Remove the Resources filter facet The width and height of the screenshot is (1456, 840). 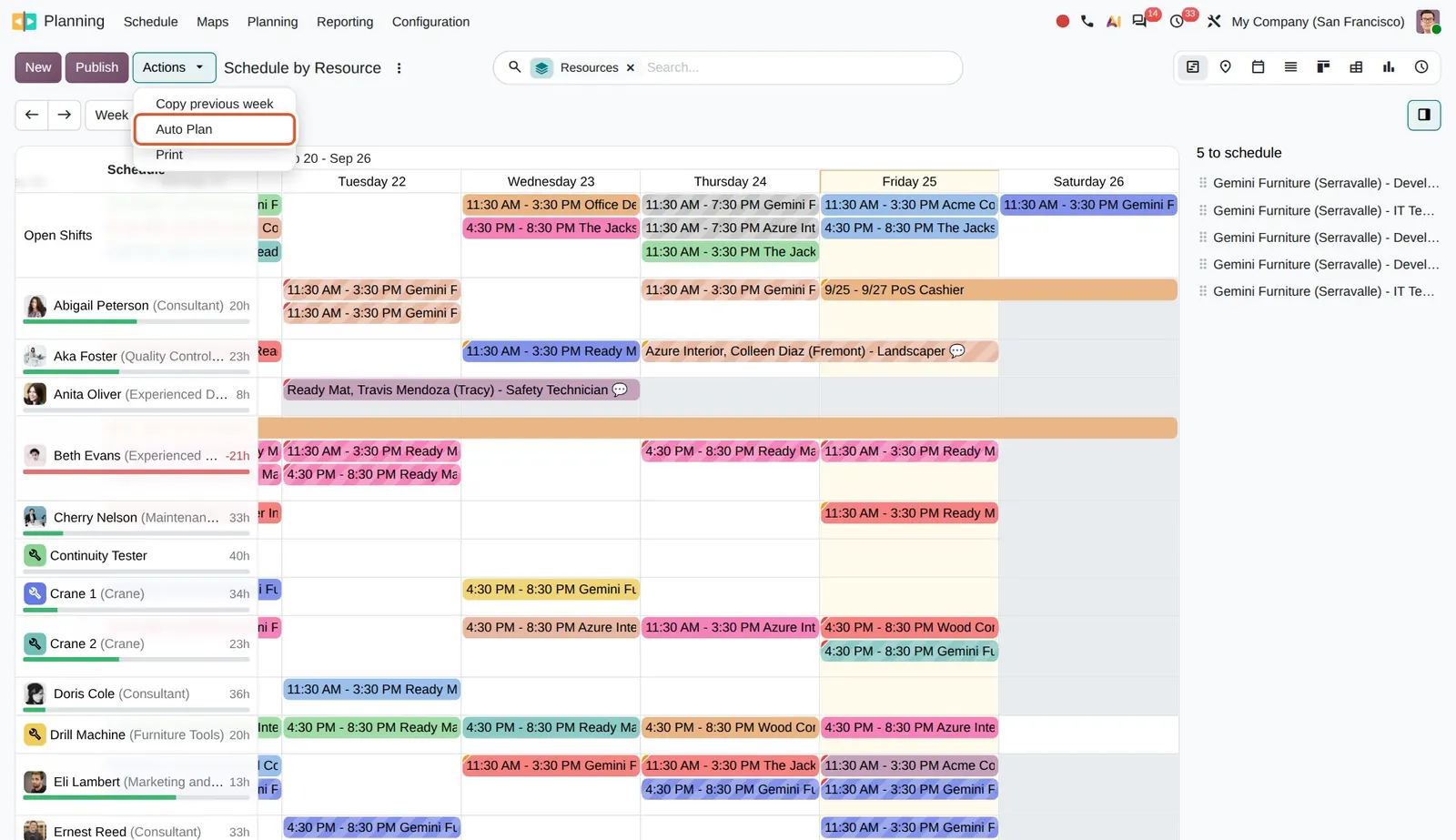[x=630, y=67]
